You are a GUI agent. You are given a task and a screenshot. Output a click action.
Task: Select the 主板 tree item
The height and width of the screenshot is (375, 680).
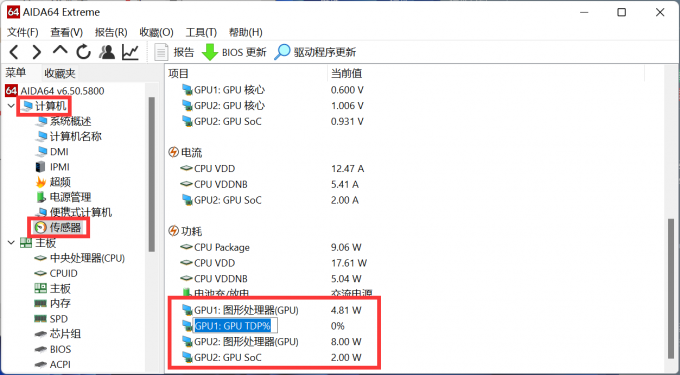[38, 243]
